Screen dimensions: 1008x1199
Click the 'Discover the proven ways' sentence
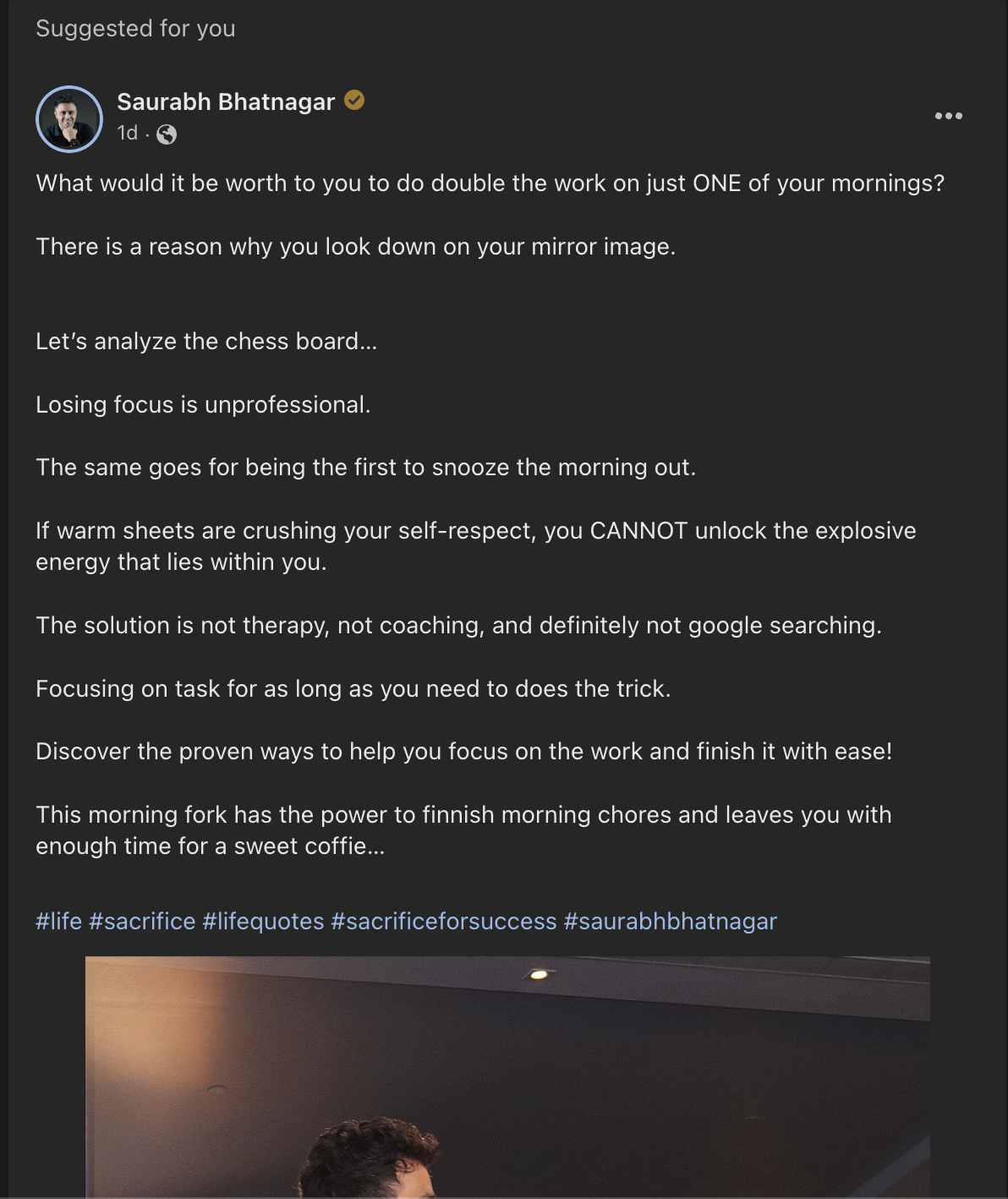click(463, 751)
